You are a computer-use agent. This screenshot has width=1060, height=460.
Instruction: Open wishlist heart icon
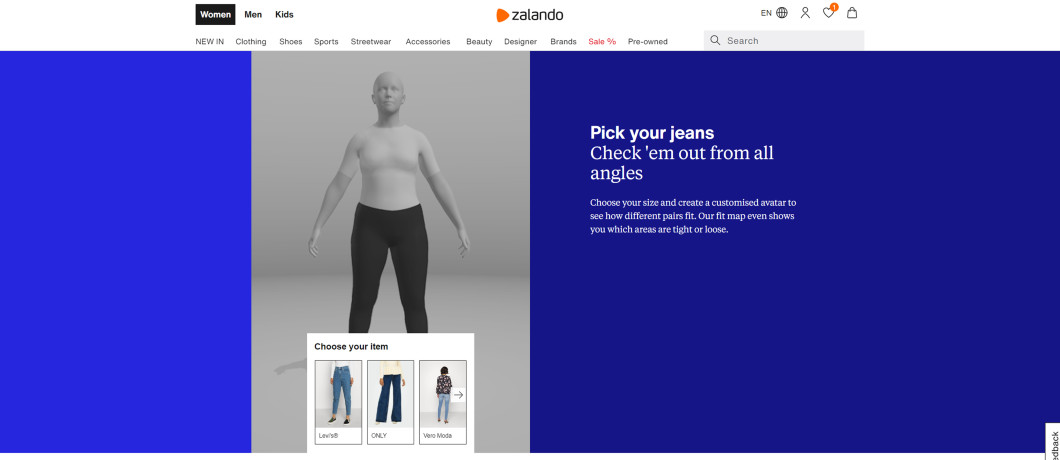(828, 13)
